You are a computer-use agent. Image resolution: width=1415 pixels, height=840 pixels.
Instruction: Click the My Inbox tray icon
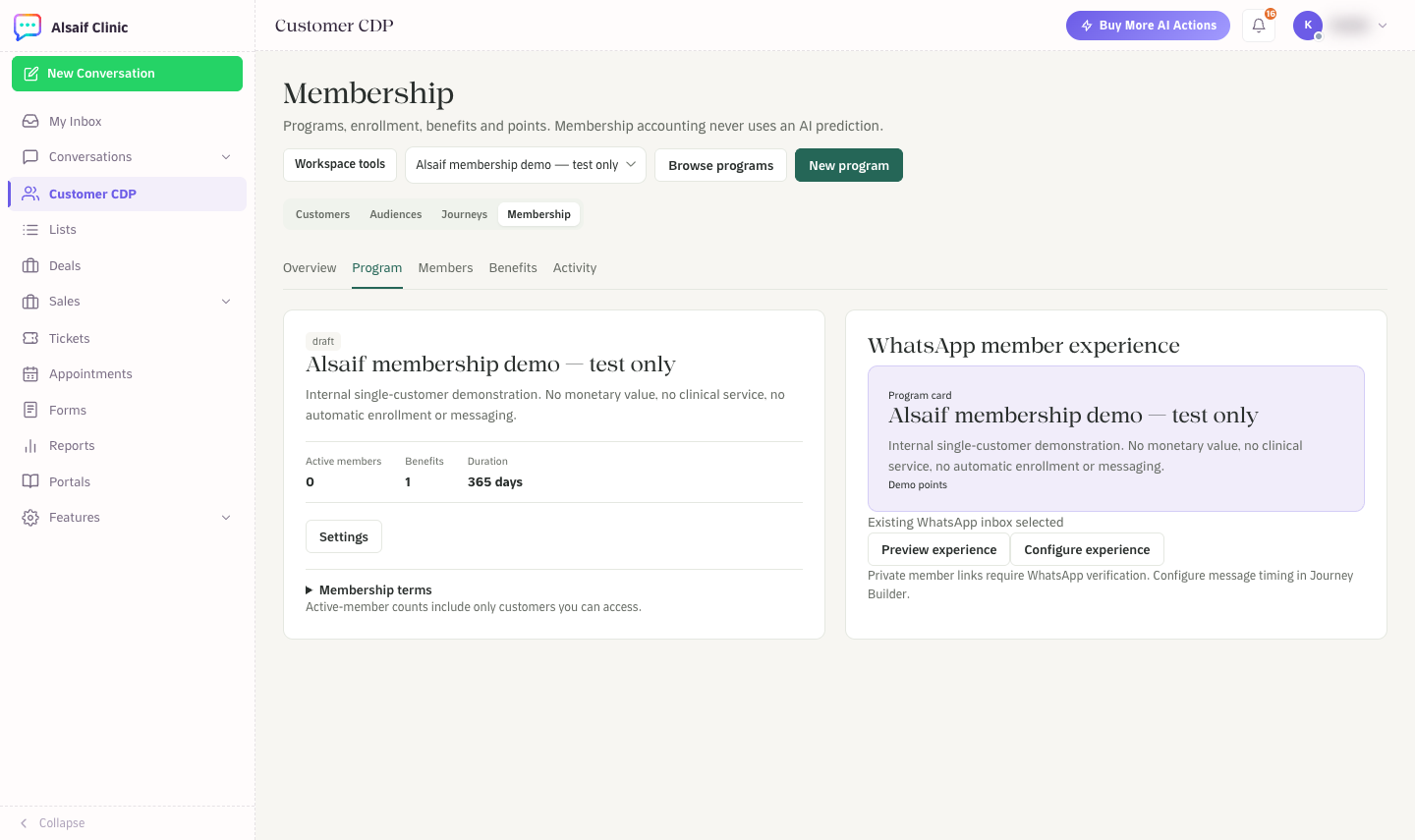pos(30,121)
